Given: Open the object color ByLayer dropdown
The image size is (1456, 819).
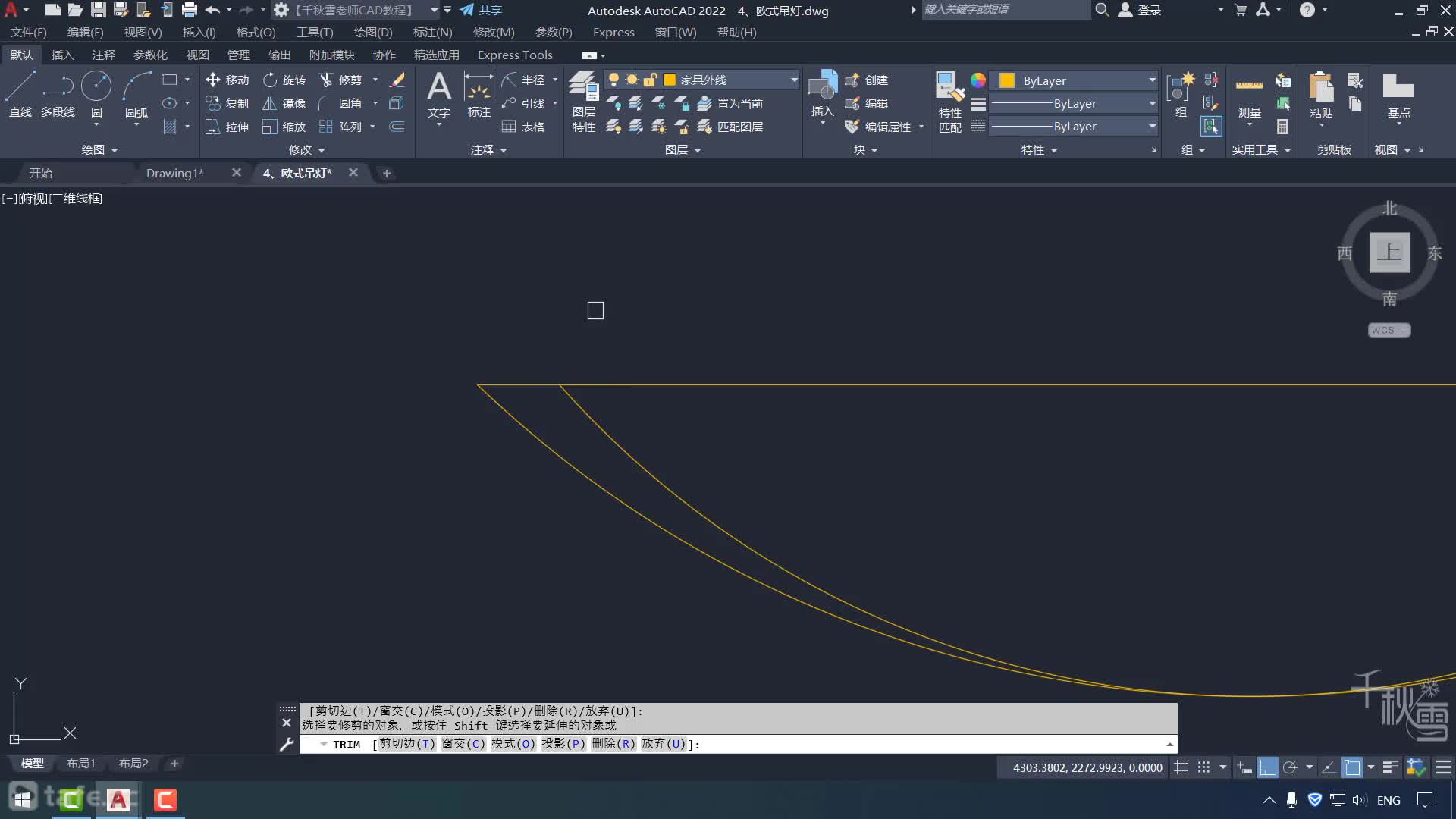Looking at the screenshot, I should 1074,80.
